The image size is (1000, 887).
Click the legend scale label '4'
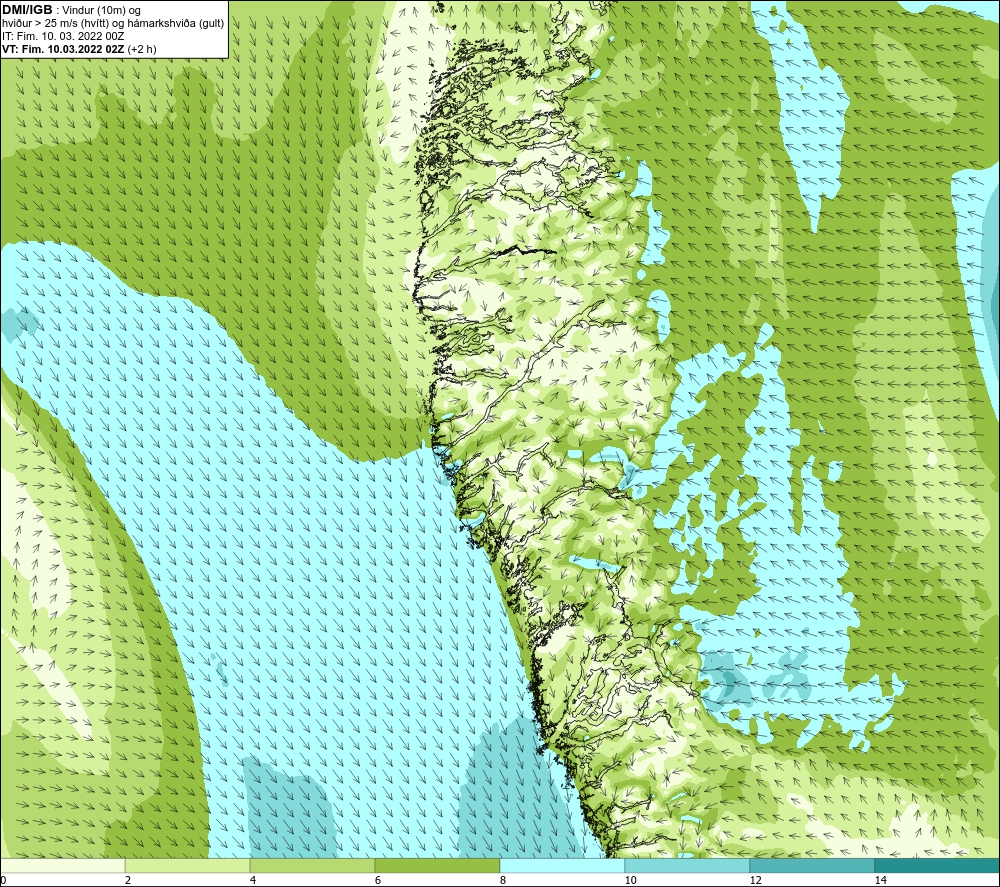click(x=253, y=880)
